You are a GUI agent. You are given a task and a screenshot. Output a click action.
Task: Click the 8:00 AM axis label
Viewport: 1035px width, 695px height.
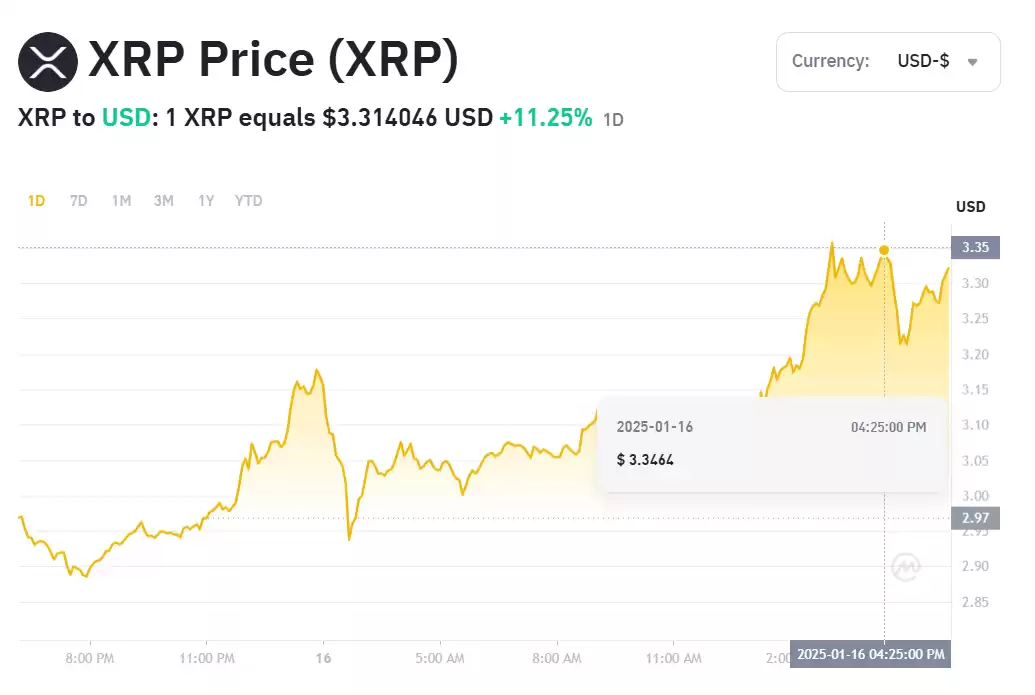coord(556,658)
